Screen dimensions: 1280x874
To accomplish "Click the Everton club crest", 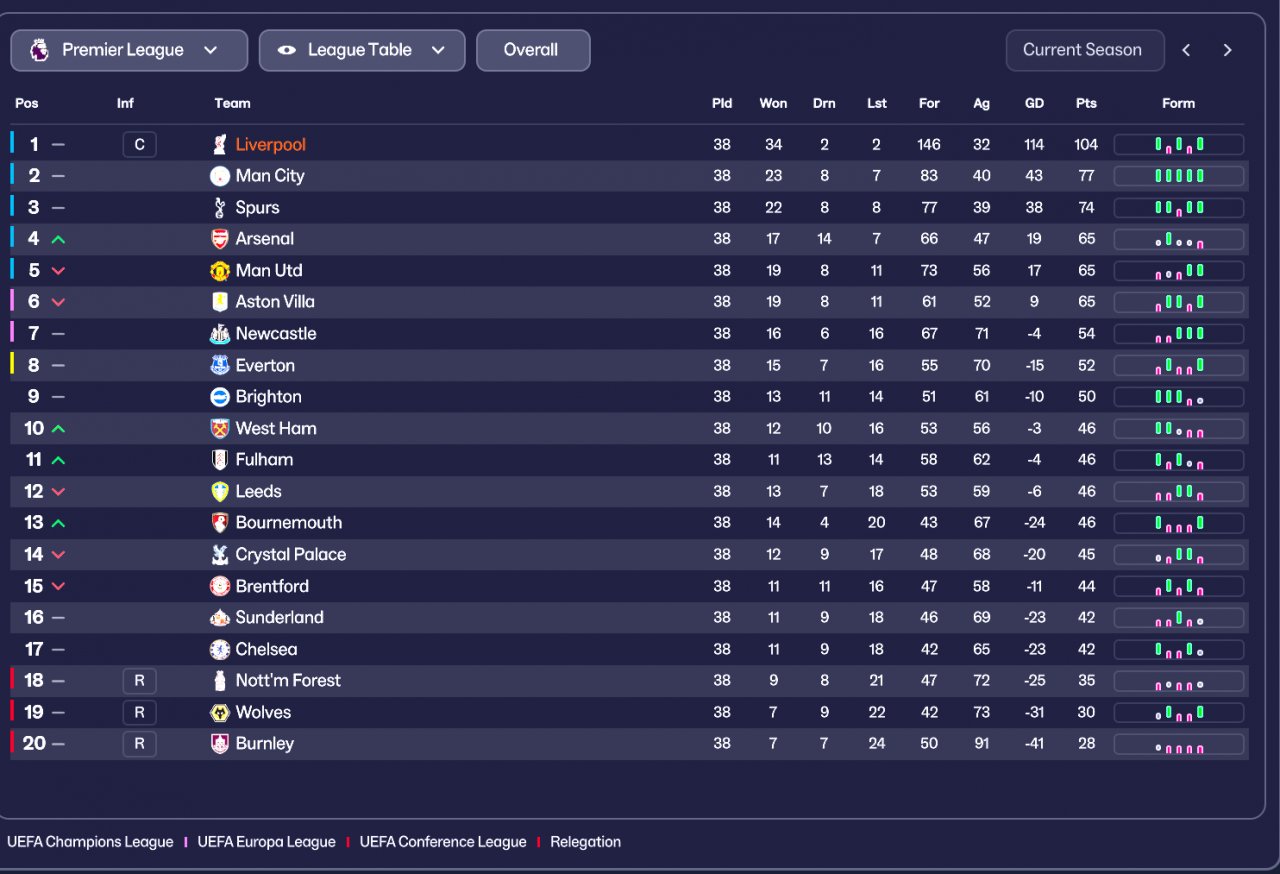I will pyautogui.click(x=220, y=366).
